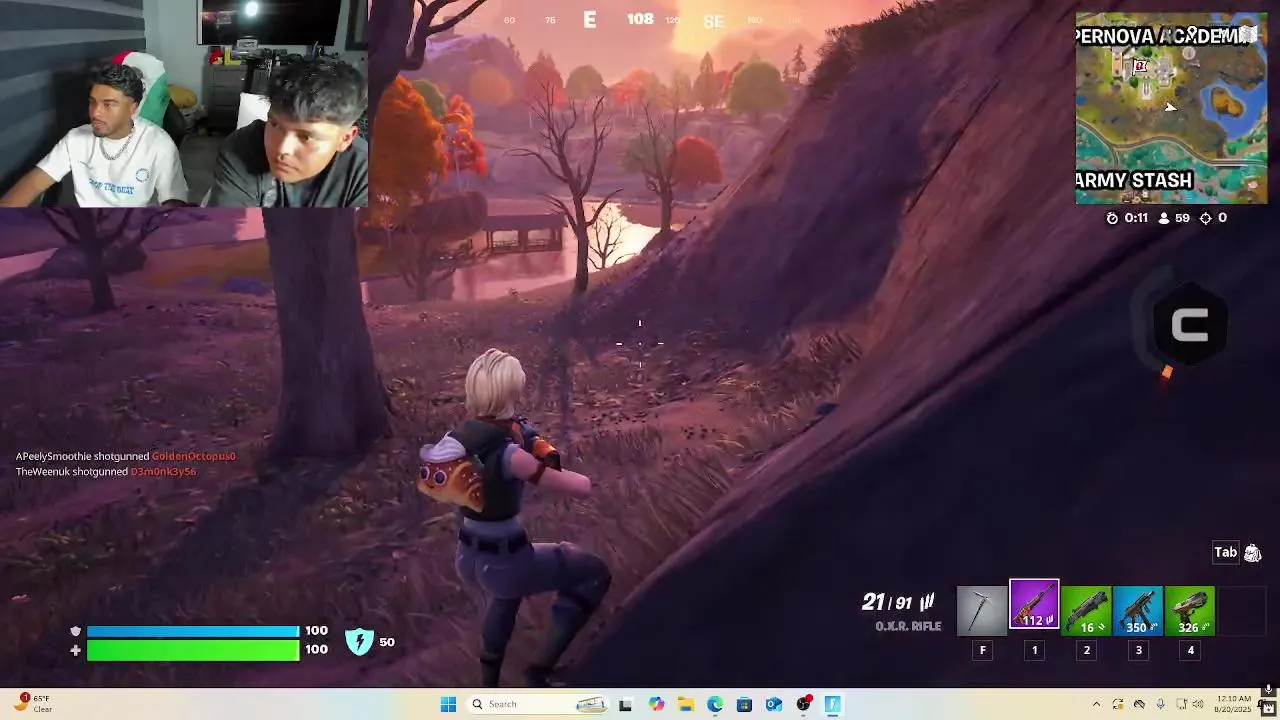Click the 1 keybind label
Viewport: 1280px width, 720px height.
(1034, 650)
